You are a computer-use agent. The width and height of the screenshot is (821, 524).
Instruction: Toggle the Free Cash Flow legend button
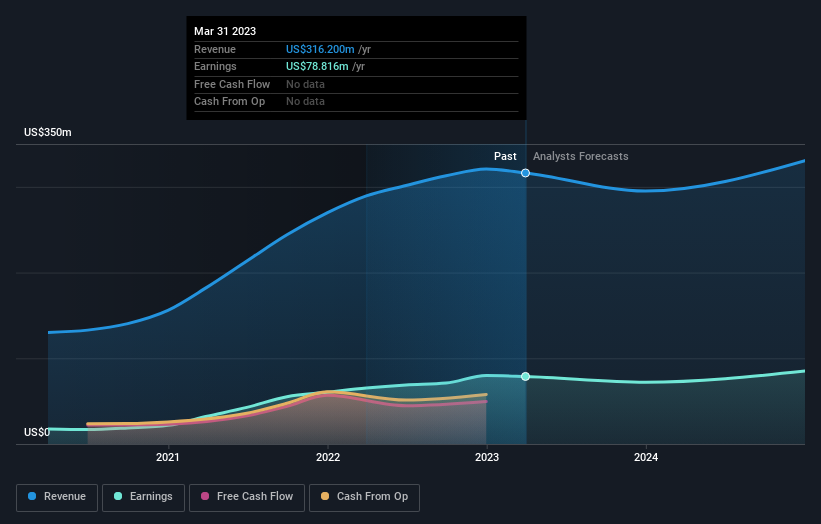pos(247,497)
